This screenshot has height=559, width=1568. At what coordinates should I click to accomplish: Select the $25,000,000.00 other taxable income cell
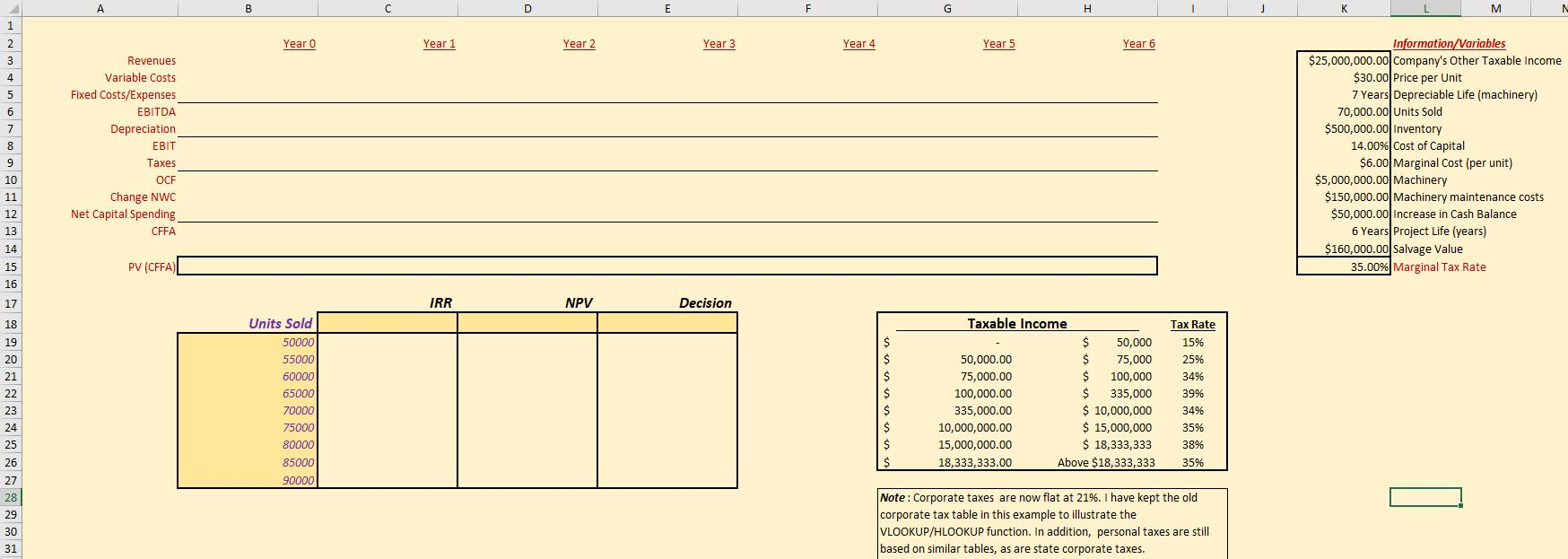point(1344,61)
